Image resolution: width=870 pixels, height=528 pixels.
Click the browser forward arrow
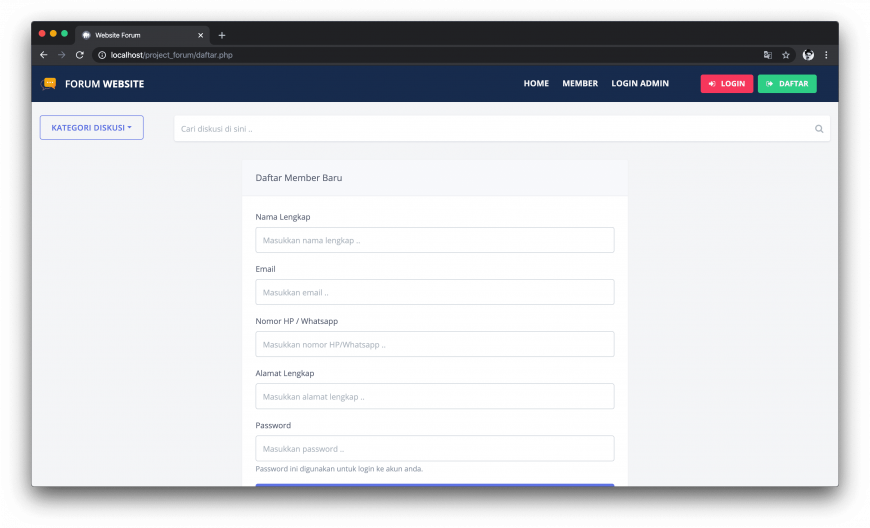tap(62, 55)
